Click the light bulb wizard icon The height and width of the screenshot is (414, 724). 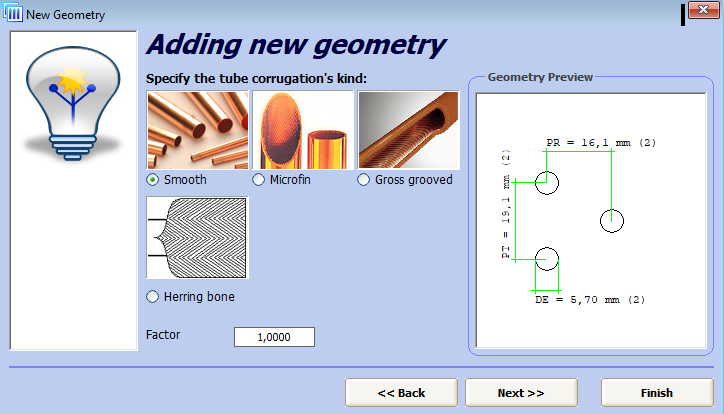(x=73, y=103)
